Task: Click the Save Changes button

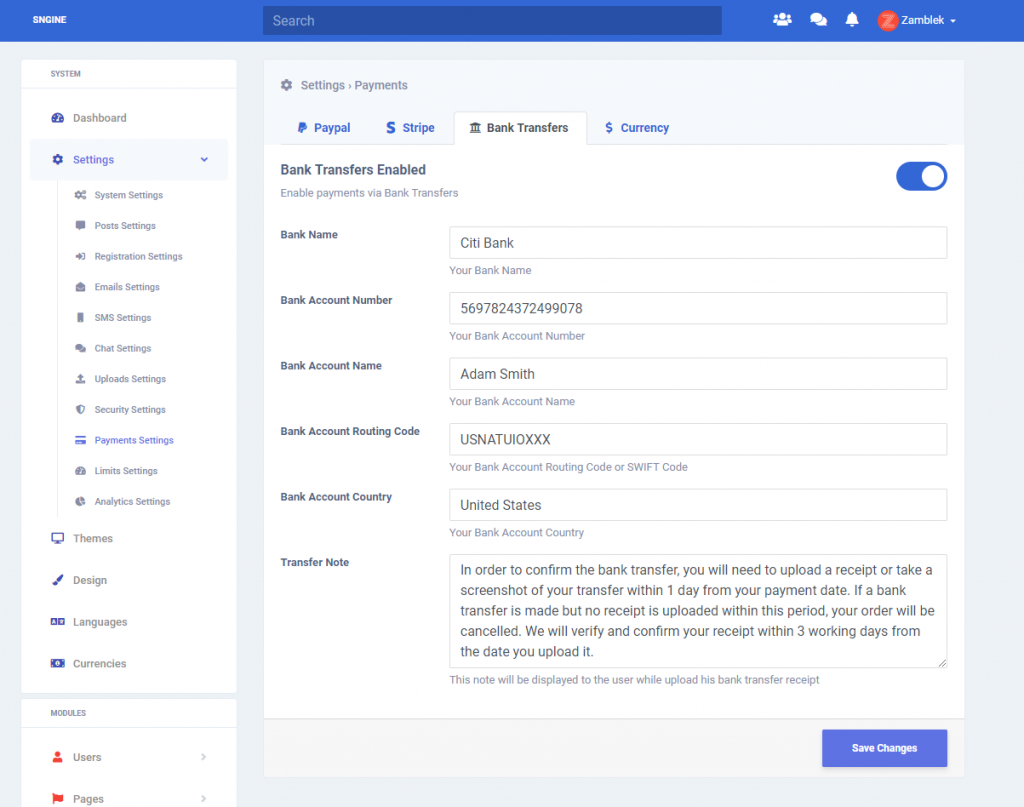Action: 884,748
